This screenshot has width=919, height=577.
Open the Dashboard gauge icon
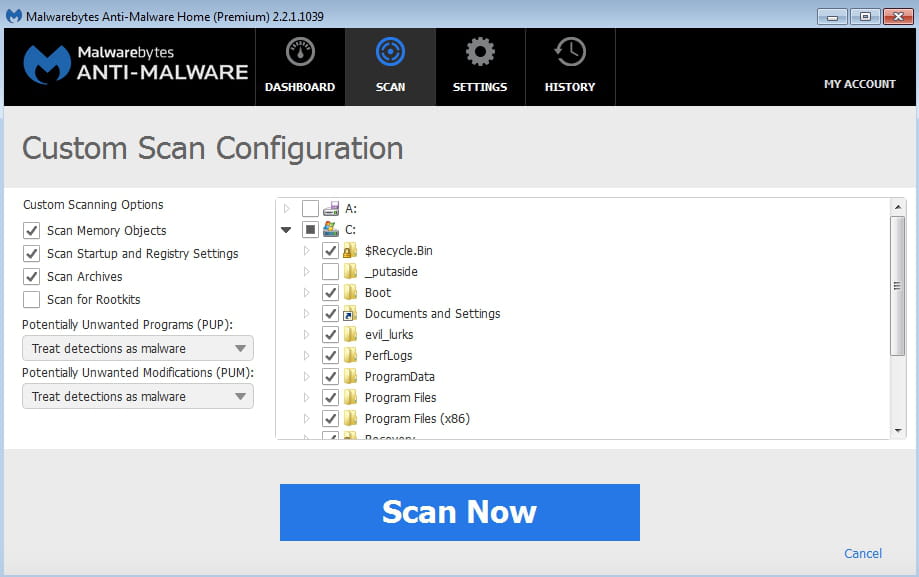pyautogui.click(x=300, y=52)
